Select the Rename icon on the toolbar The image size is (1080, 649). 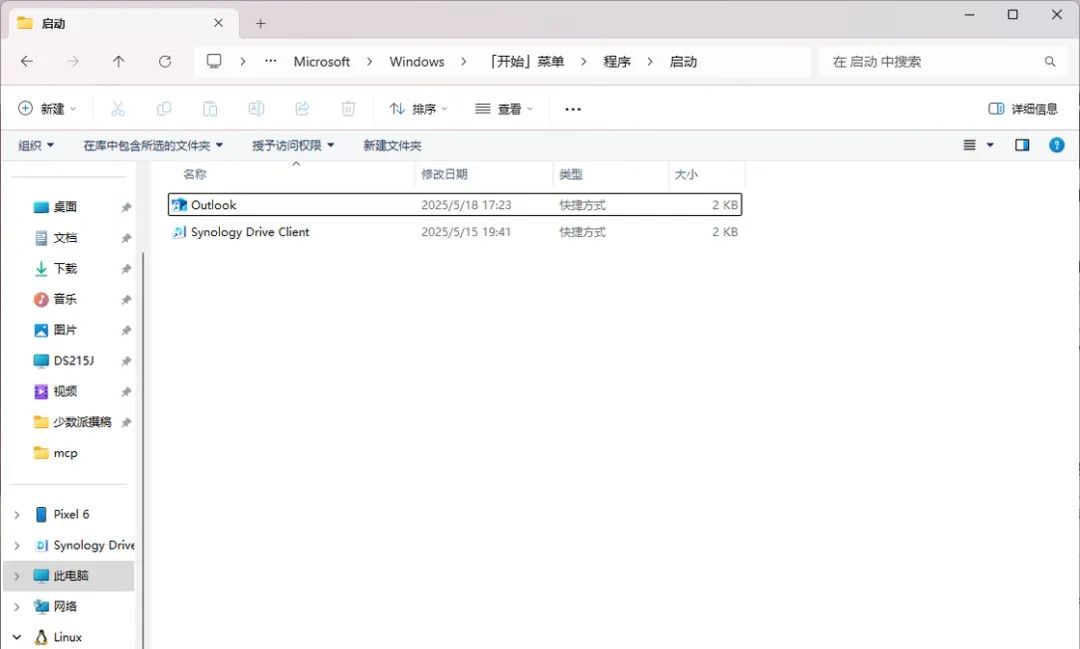pos(256,108)
